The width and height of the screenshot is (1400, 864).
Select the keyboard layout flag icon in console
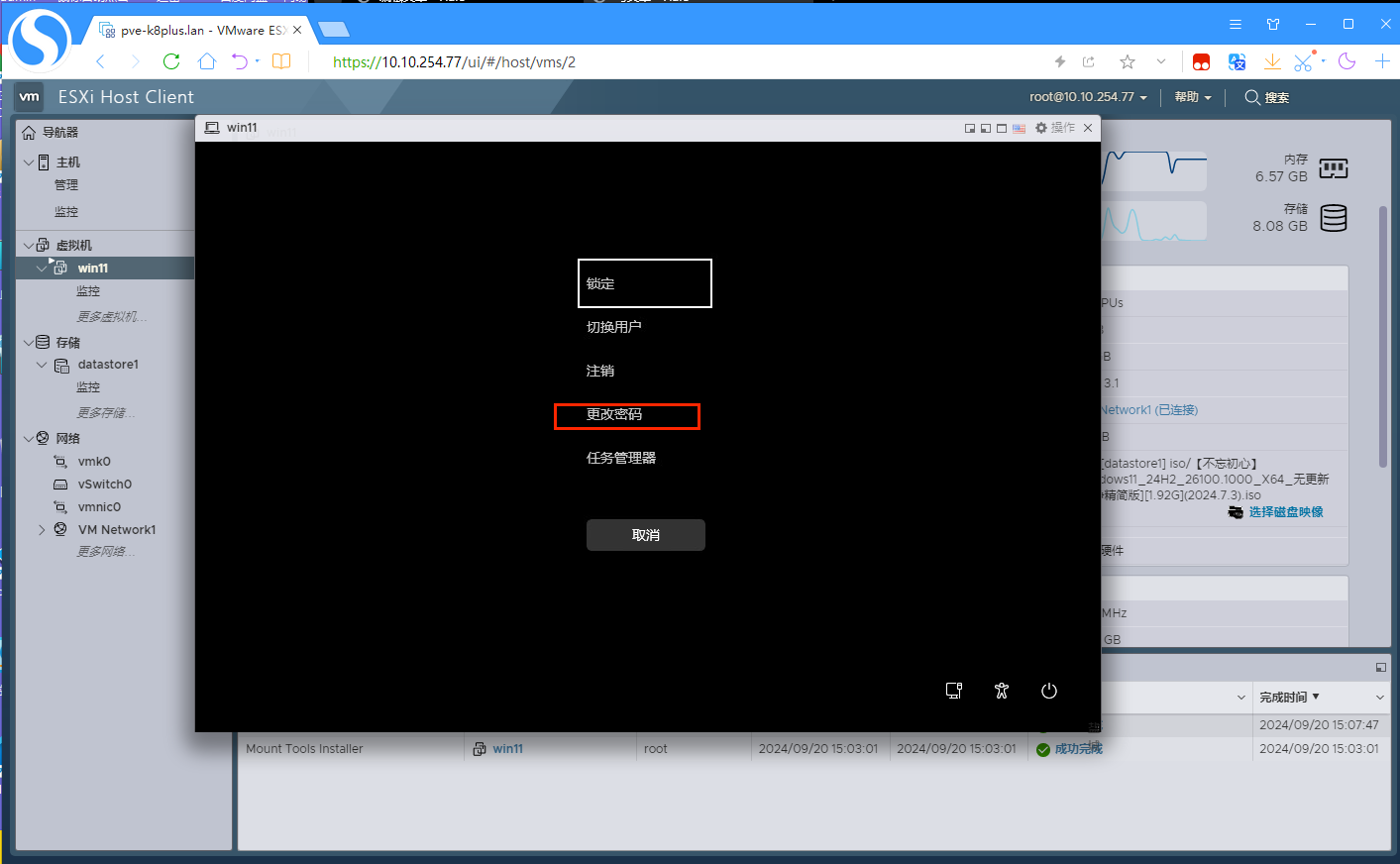click(1019, 128)
